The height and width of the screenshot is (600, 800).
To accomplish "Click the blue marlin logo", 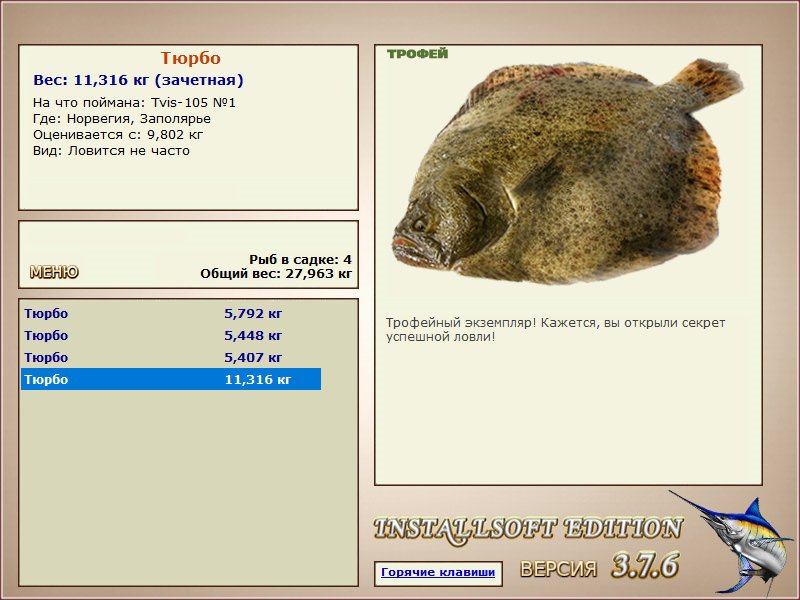I will 734,542.
